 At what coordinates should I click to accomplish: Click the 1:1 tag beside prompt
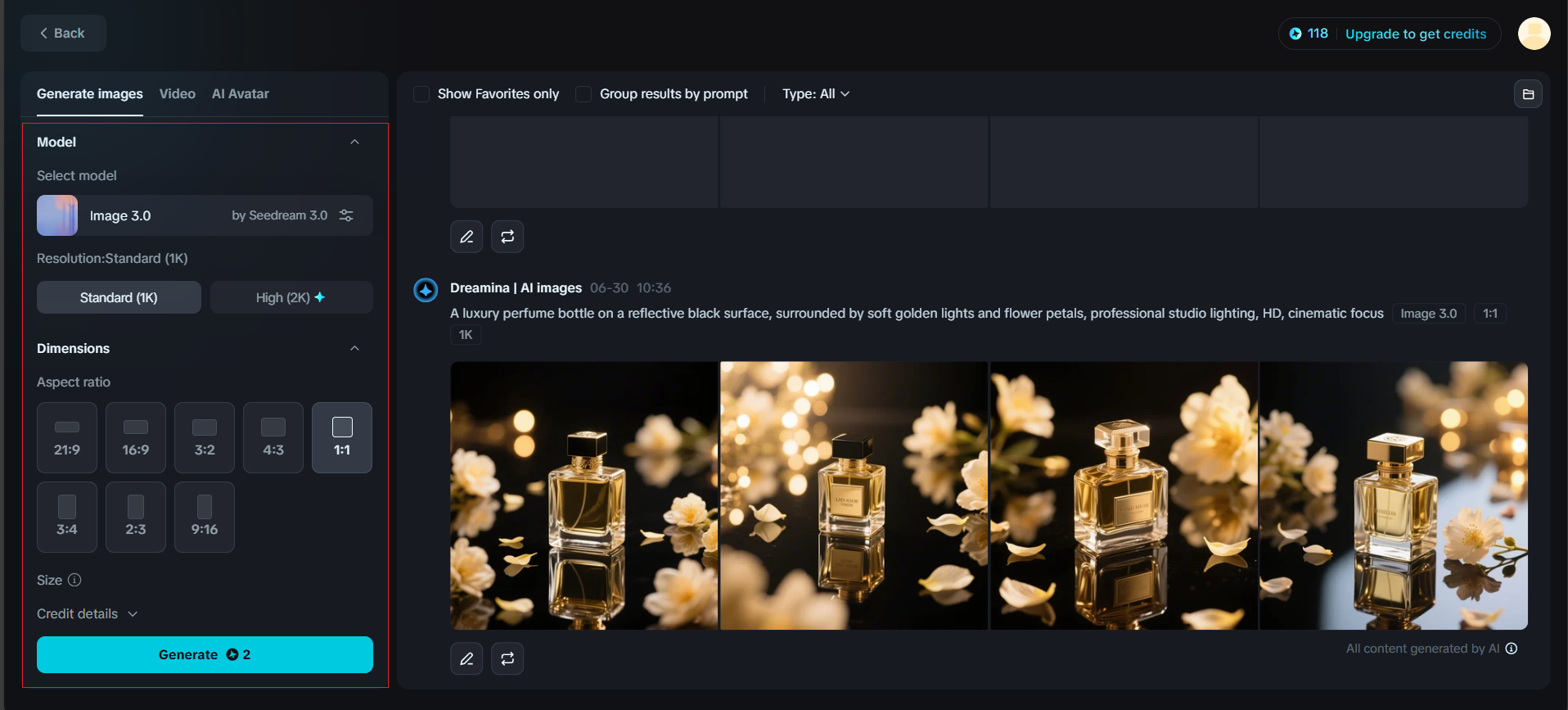[x=1490, y=314]
